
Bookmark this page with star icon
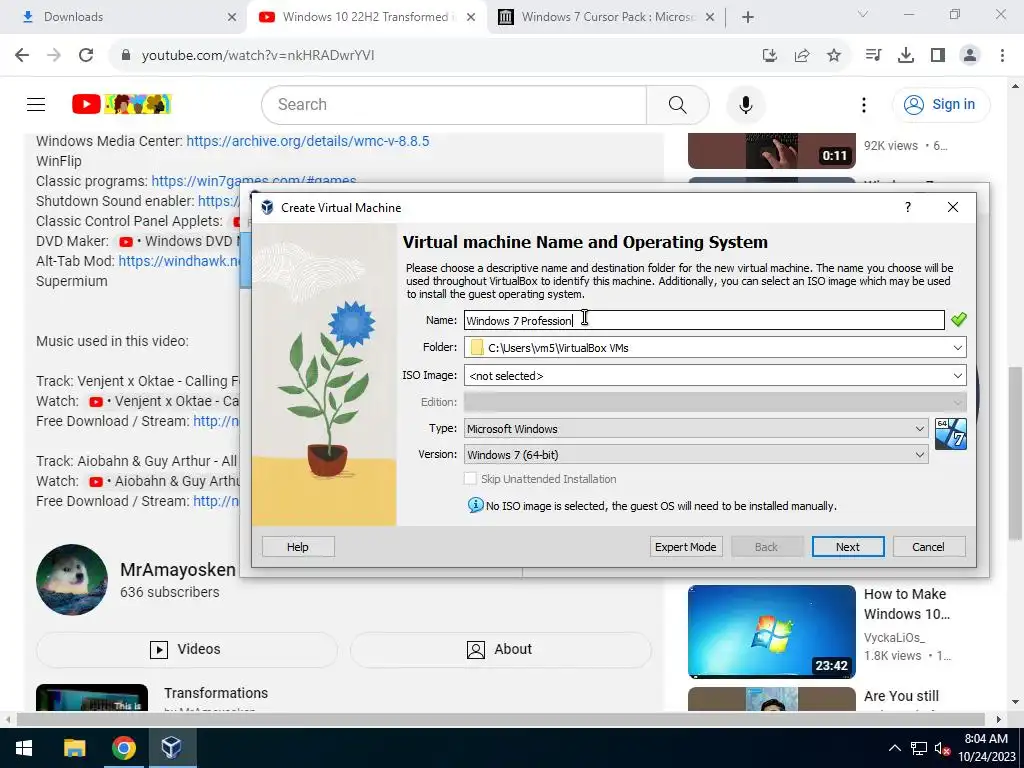(x=834, y=56)
